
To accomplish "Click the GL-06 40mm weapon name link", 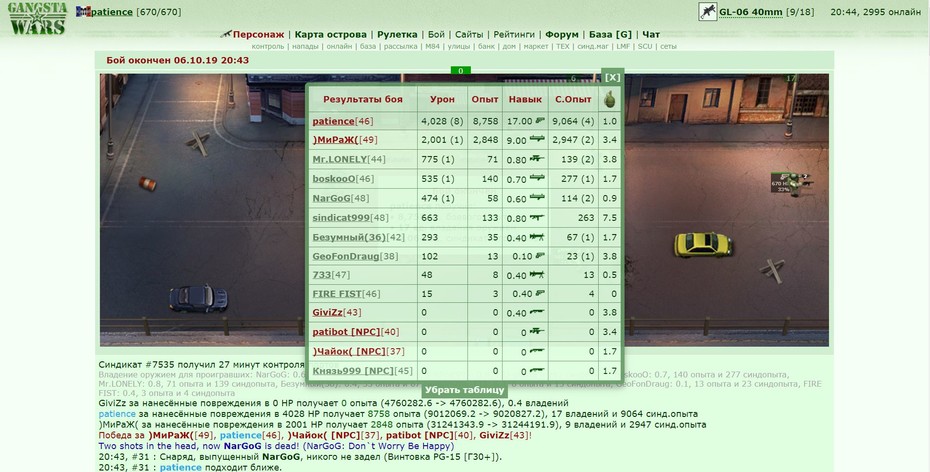I will [750, 12].
